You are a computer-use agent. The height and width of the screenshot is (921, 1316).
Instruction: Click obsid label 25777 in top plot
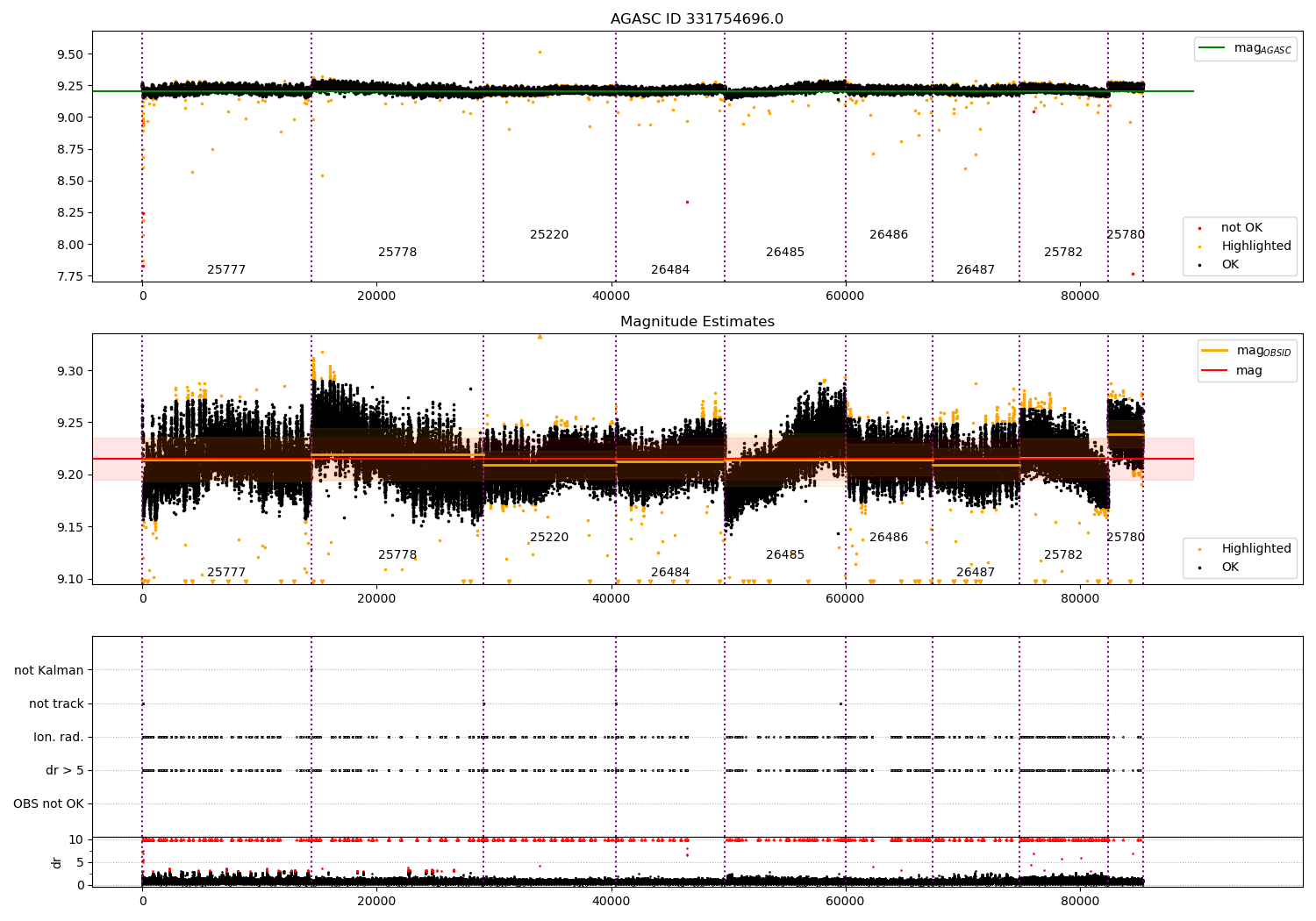click(x=226, y=270)
